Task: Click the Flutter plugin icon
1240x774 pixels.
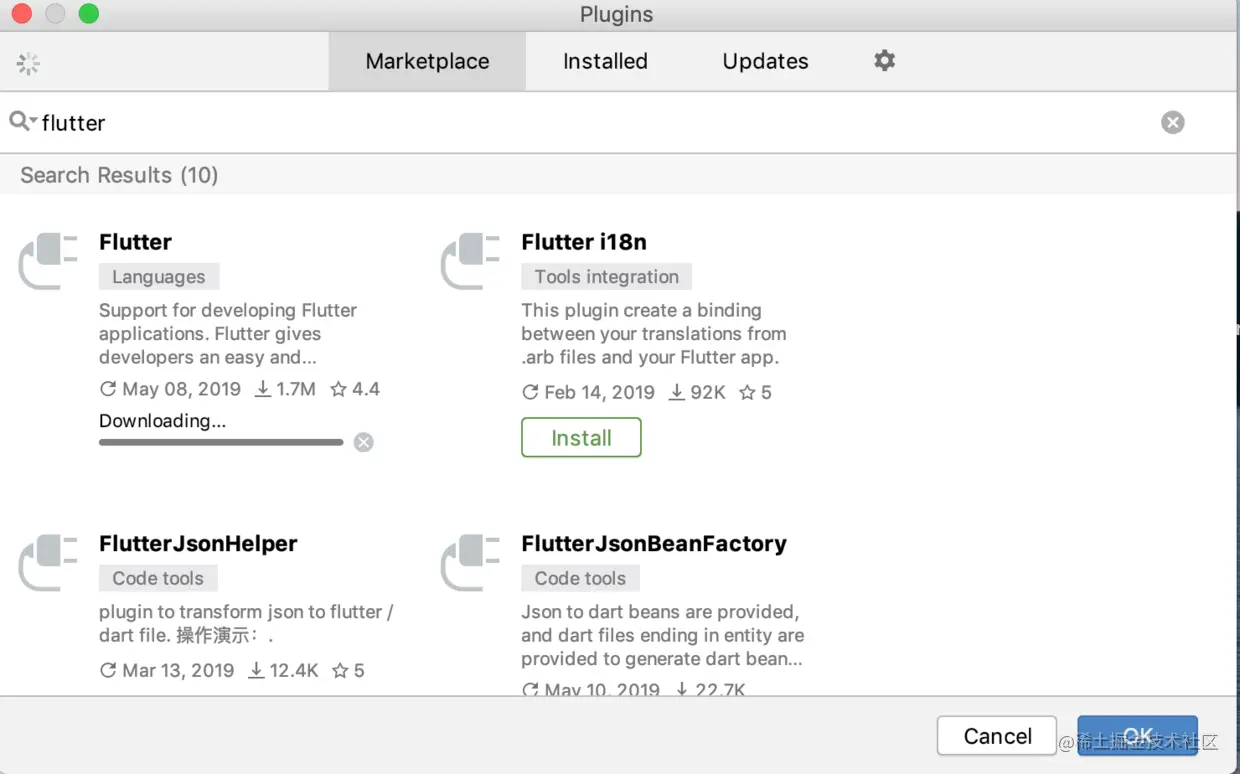Action: tap(49, 261)
